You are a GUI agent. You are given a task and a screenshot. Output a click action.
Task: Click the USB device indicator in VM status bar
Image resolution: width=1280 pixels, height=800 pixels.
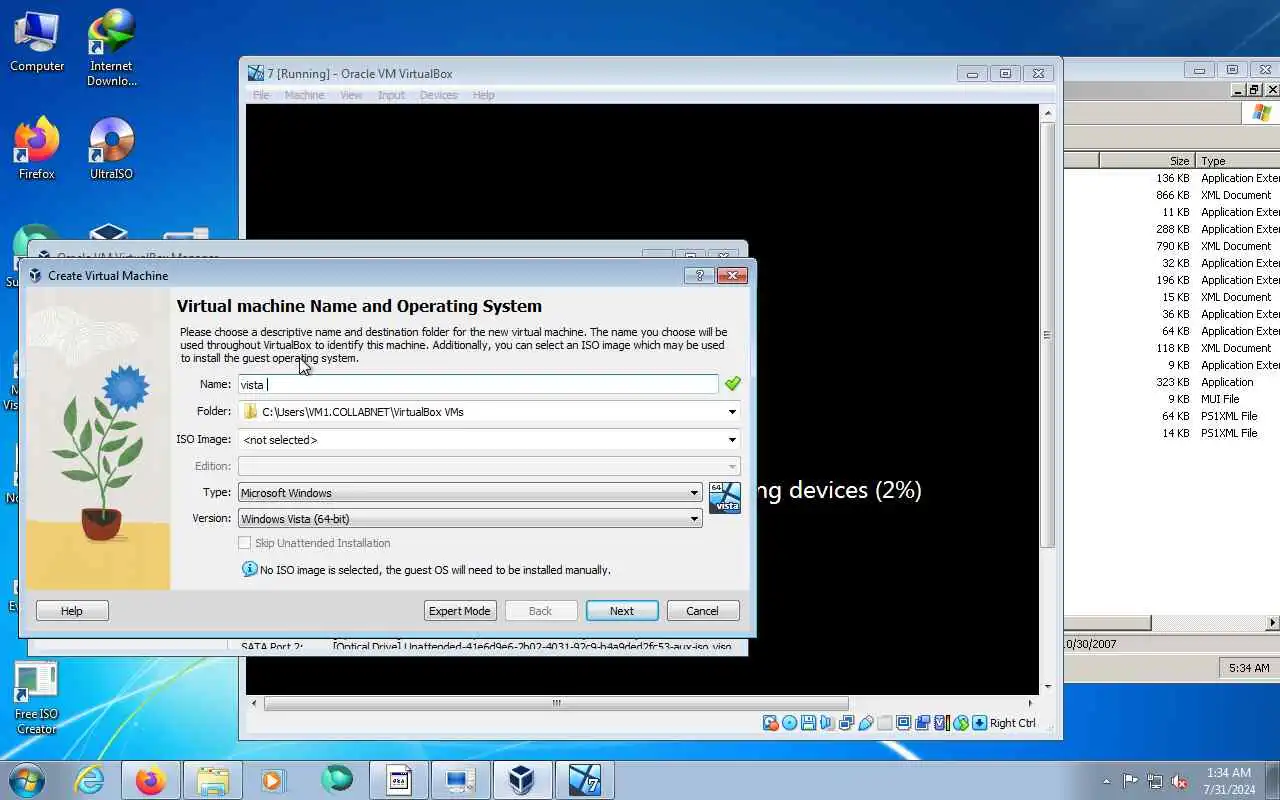coord(866,723)
